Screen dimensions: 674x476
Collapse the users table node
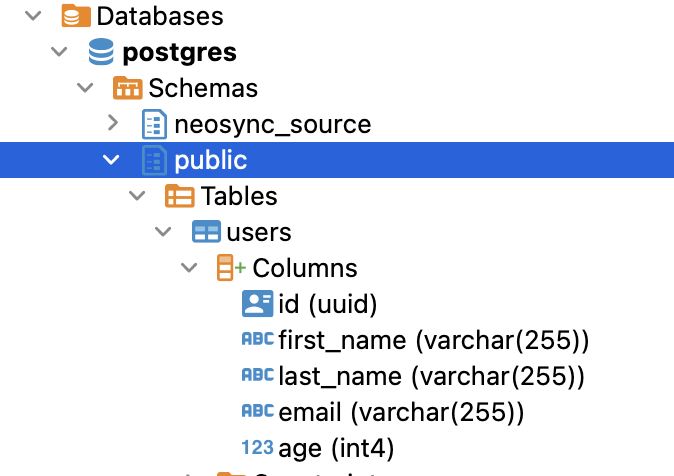pyautogui.click(x=163, y=232)
